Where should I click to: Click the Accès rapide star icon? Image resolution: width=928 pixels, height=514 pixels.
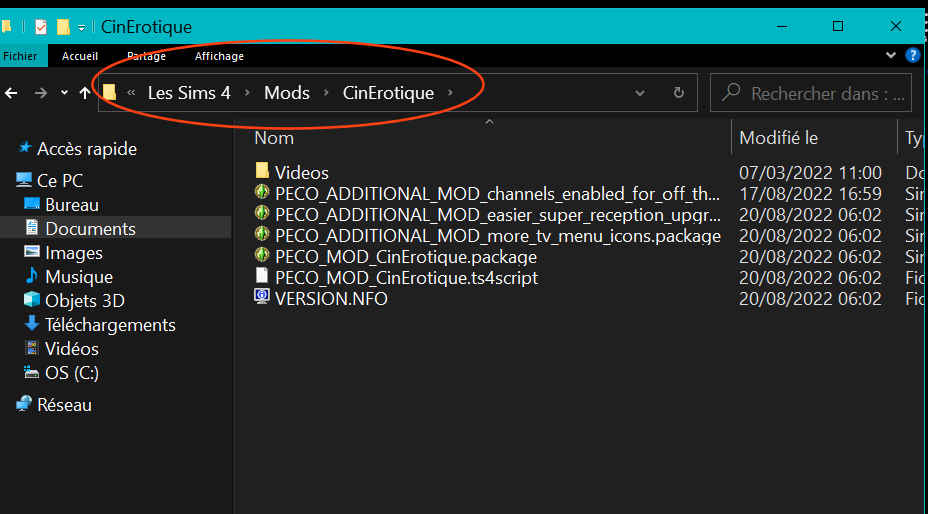(x=24, y=147)
